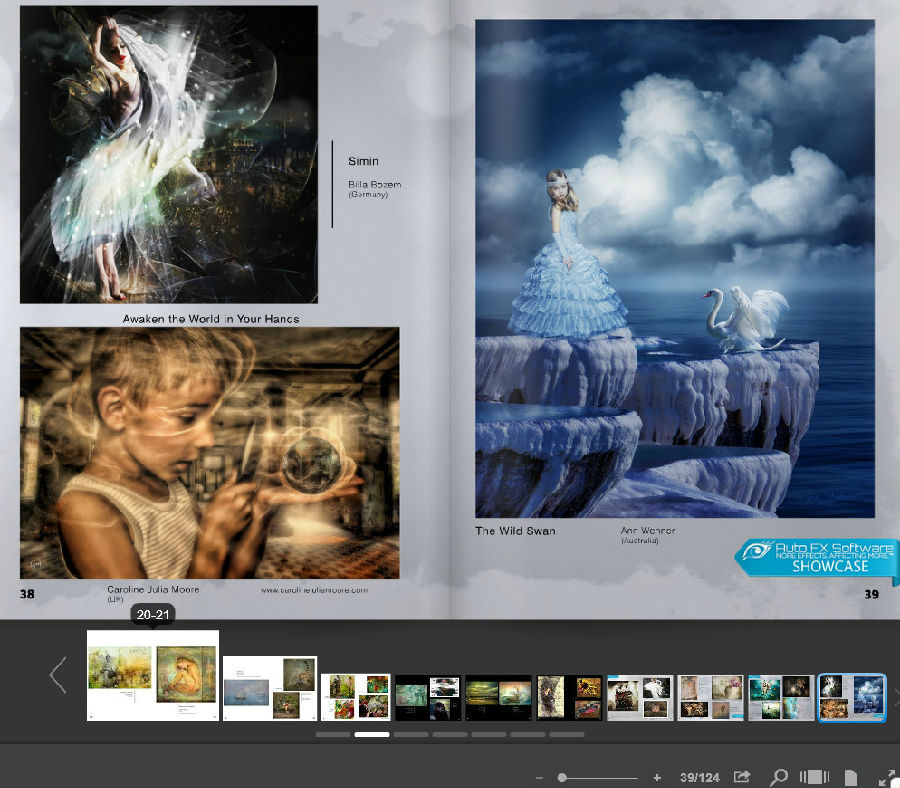Screen dimensions: 900x788
Task: Enter fullscreen with the expand arrows icon
Action: 889,777
